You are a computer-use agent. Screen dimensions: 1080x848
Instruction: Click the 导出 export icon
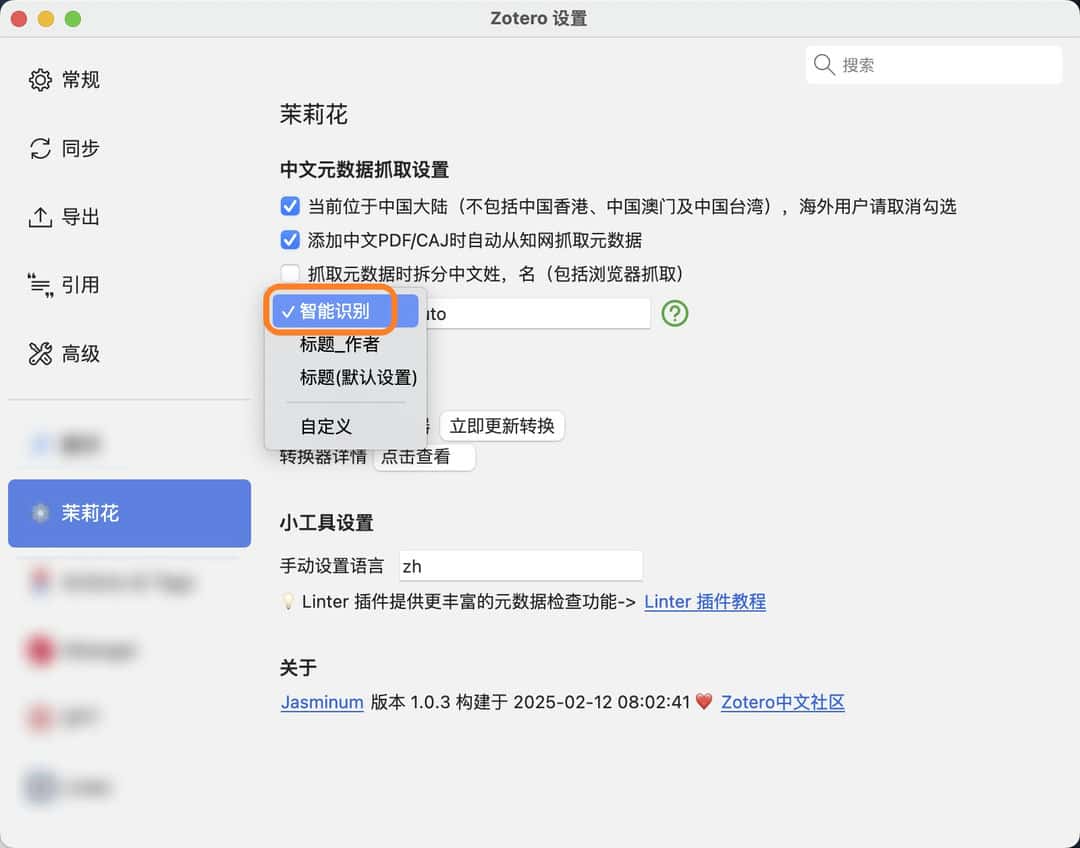tap(38, 216)
